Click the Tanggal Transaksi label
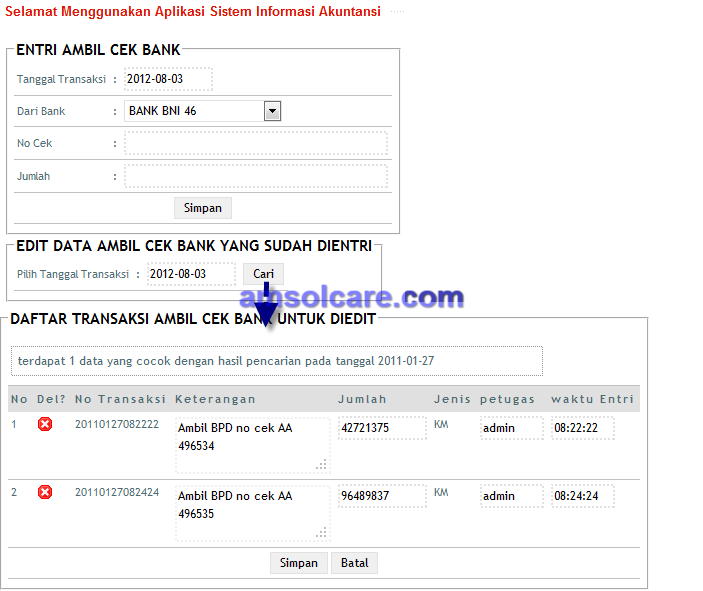The width and height of the screenshot is (703, 591). (x=61, y=79)
